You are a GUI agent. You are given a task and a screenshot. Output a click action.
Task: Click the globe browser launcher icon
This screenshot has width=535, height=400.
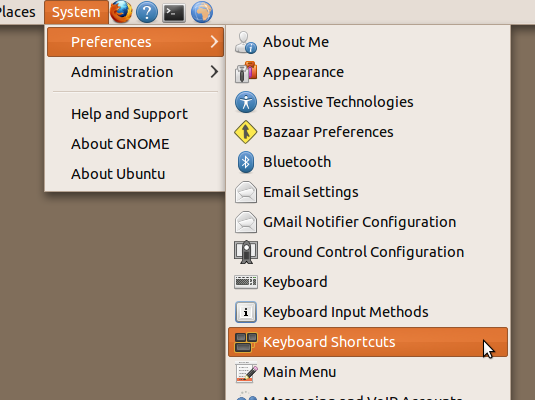tap(202, 12)
